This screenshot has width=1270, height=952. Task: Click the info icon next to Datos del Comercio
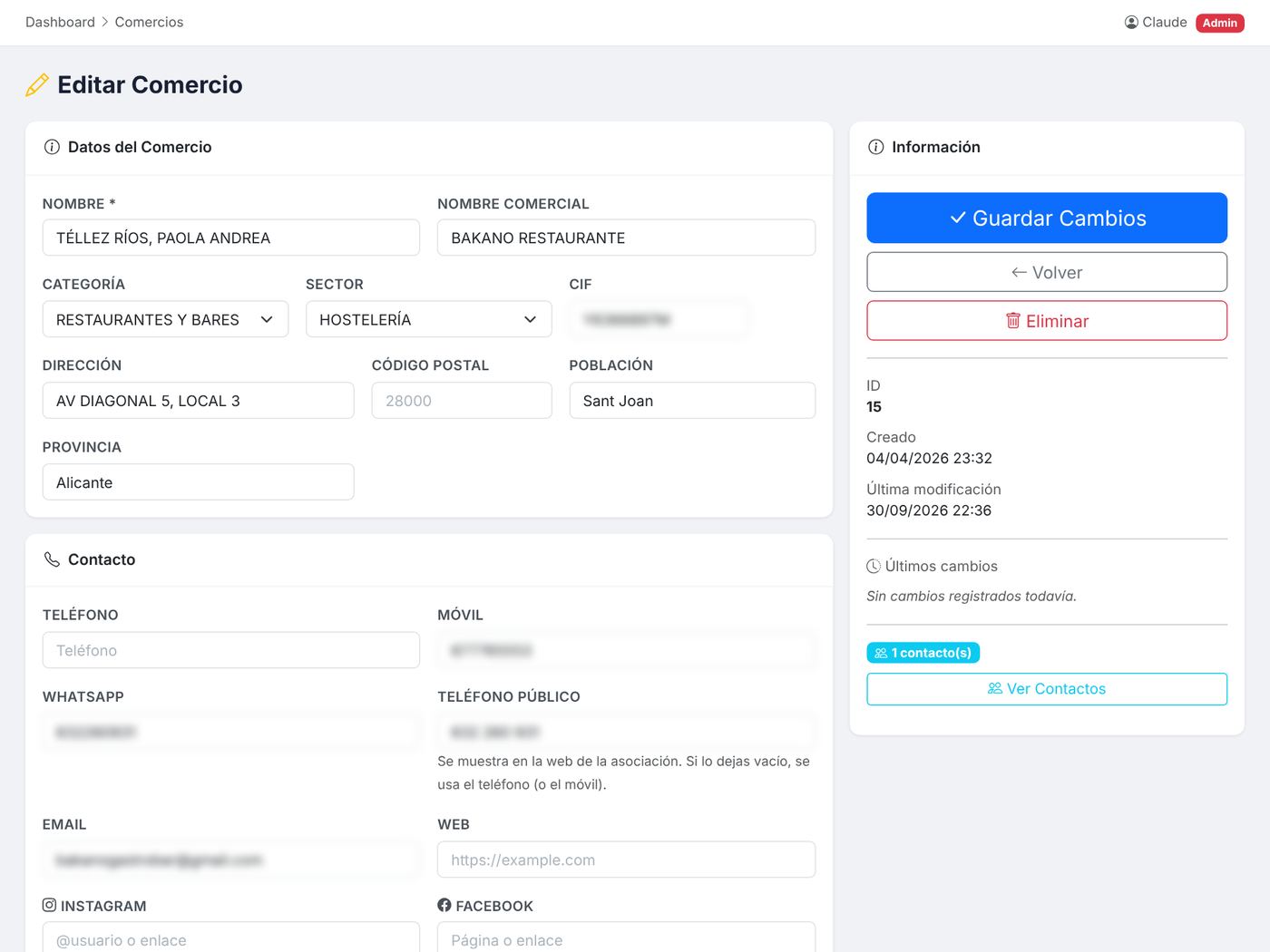point(52,147)
